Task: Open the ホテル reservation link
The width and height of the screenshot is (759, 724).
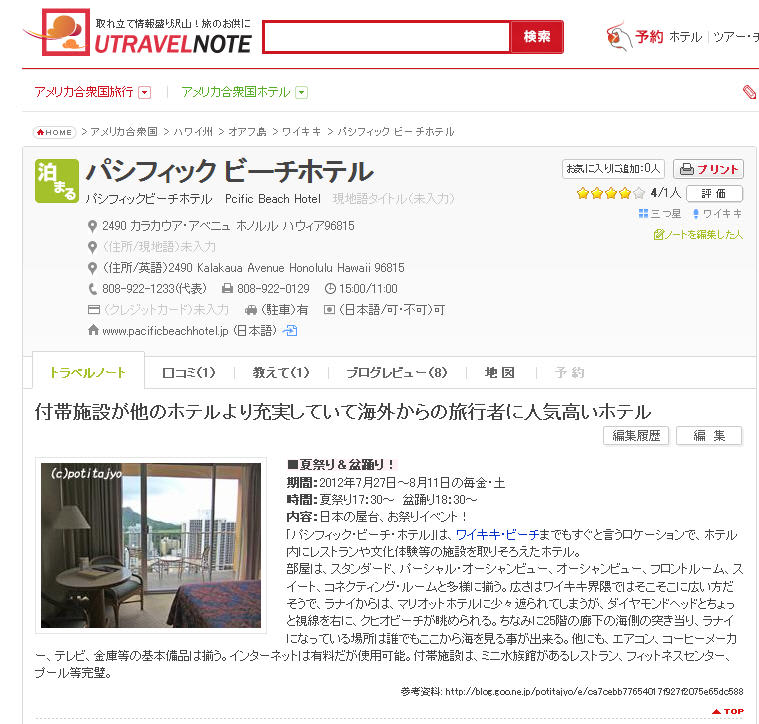Action: click(x=685, y=37)
